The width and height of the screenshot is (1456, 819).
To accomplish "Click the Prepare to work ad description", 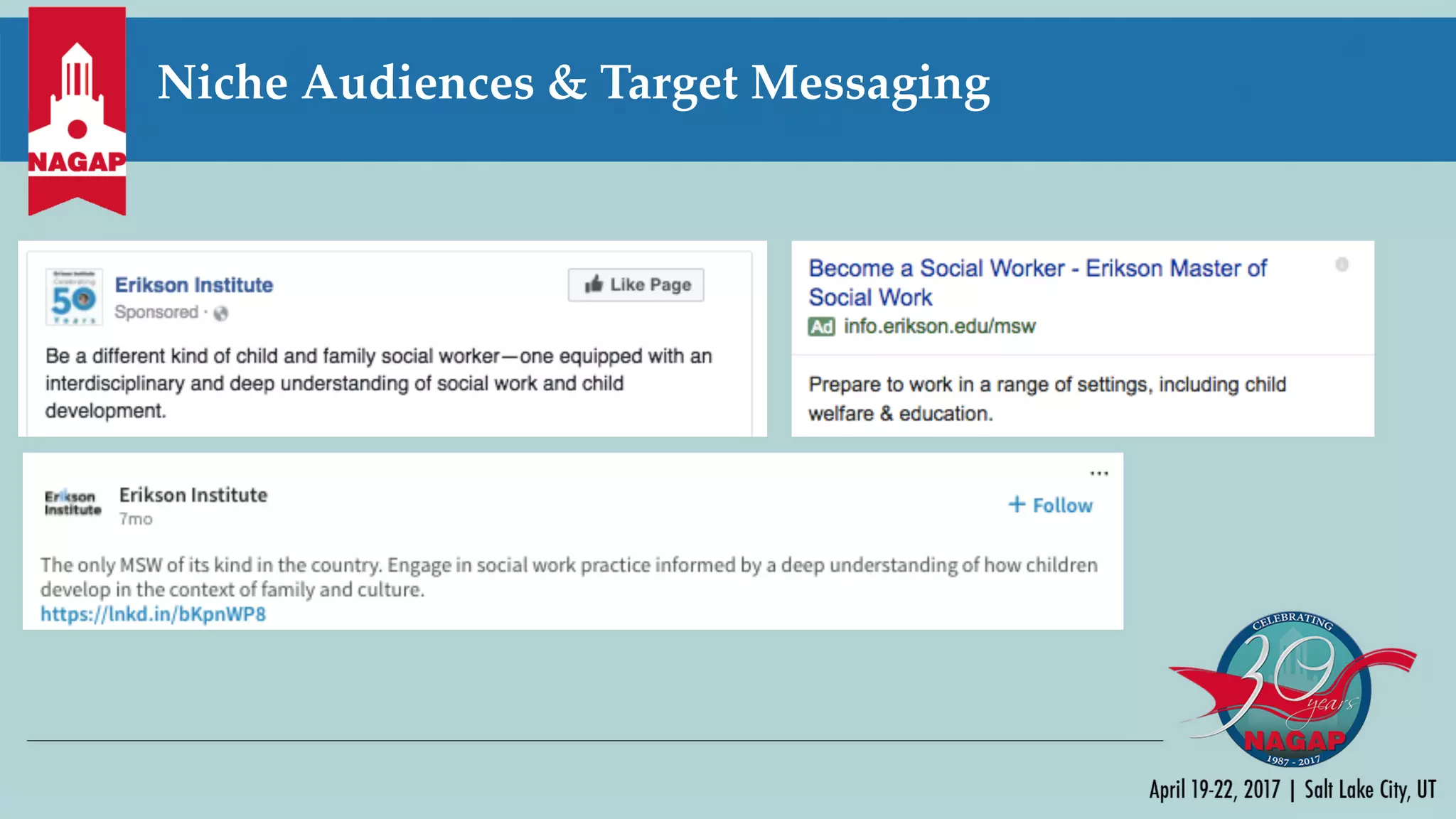I will tap(1047, 399).
